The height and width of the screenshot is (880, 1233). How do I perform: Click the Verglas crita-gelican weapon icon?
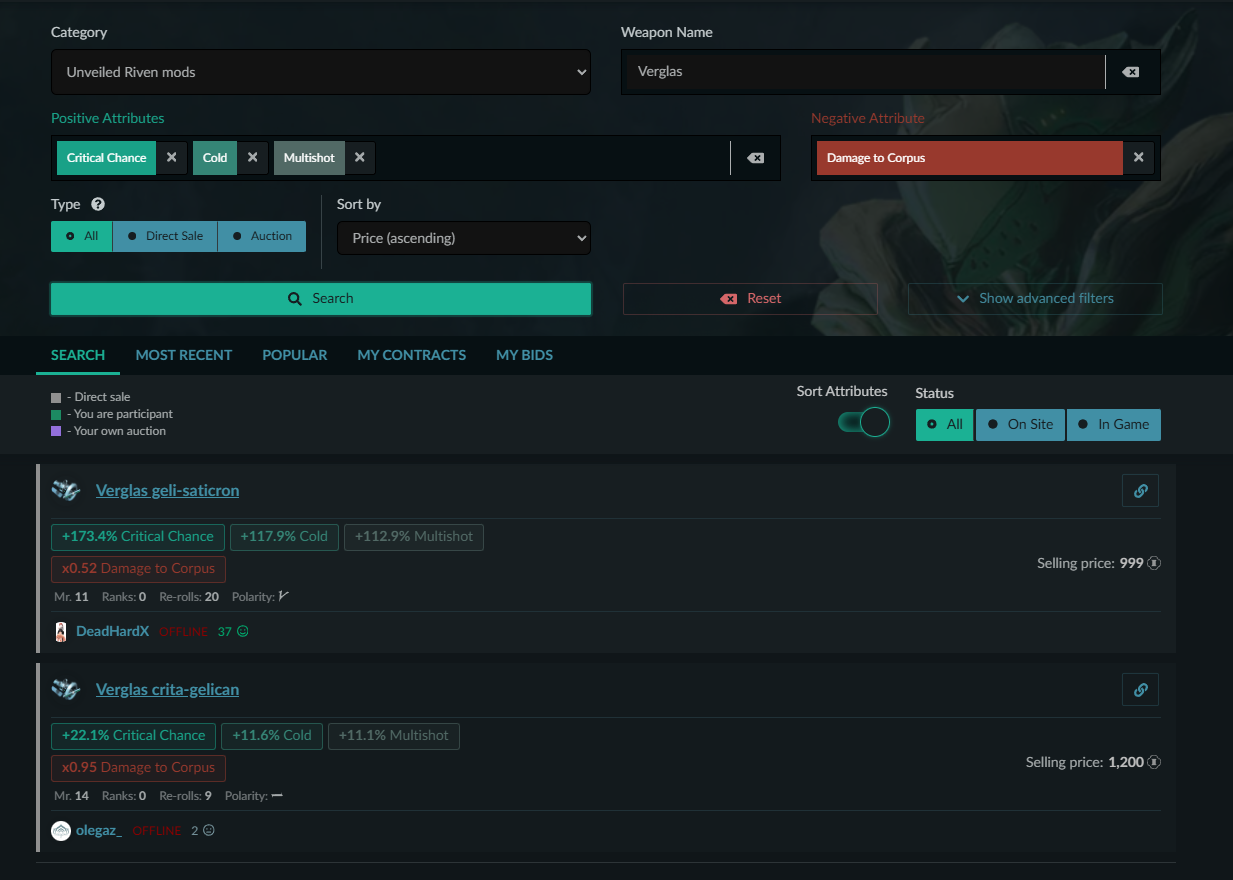click(x=67, y=689)
